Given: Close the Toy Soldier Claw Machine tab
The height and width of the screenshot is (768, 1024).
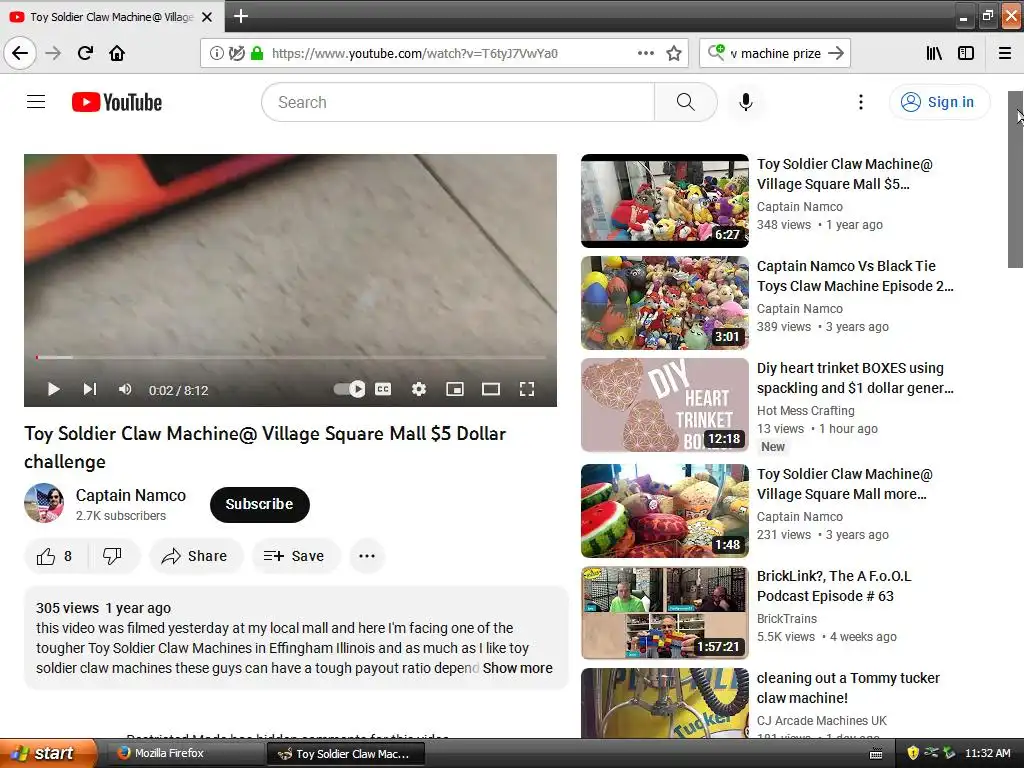Looking at the screenshot, I should [x=207, y=17].
